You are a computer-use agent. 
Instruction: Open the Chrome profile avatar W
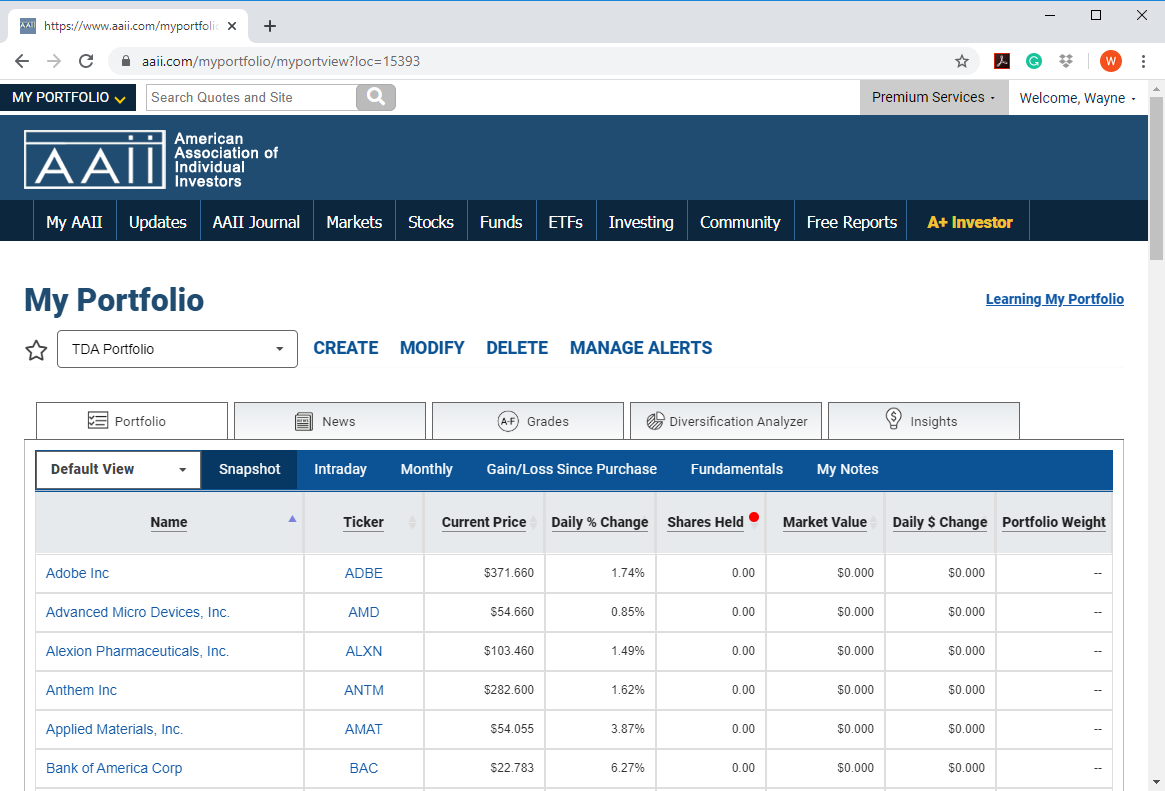coord(1111,61)
